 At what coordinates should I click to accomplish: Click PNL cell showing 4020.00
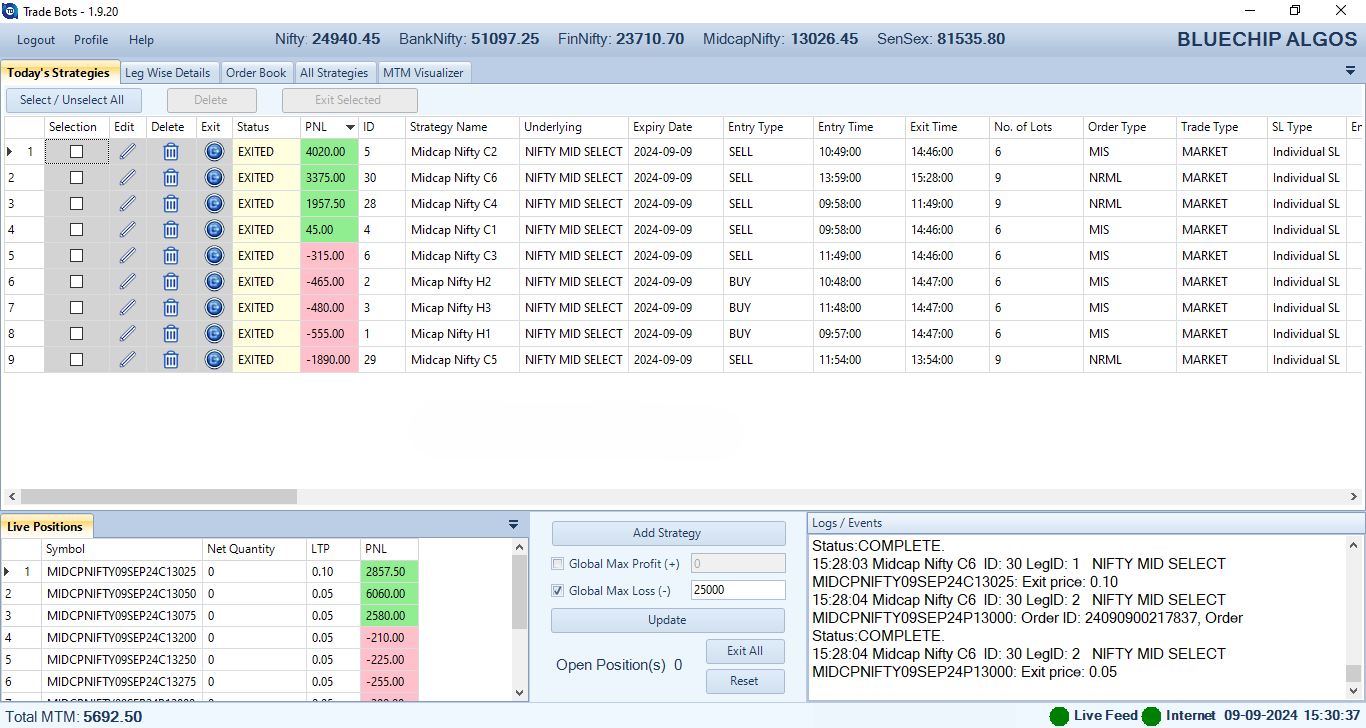coord(329,151)
